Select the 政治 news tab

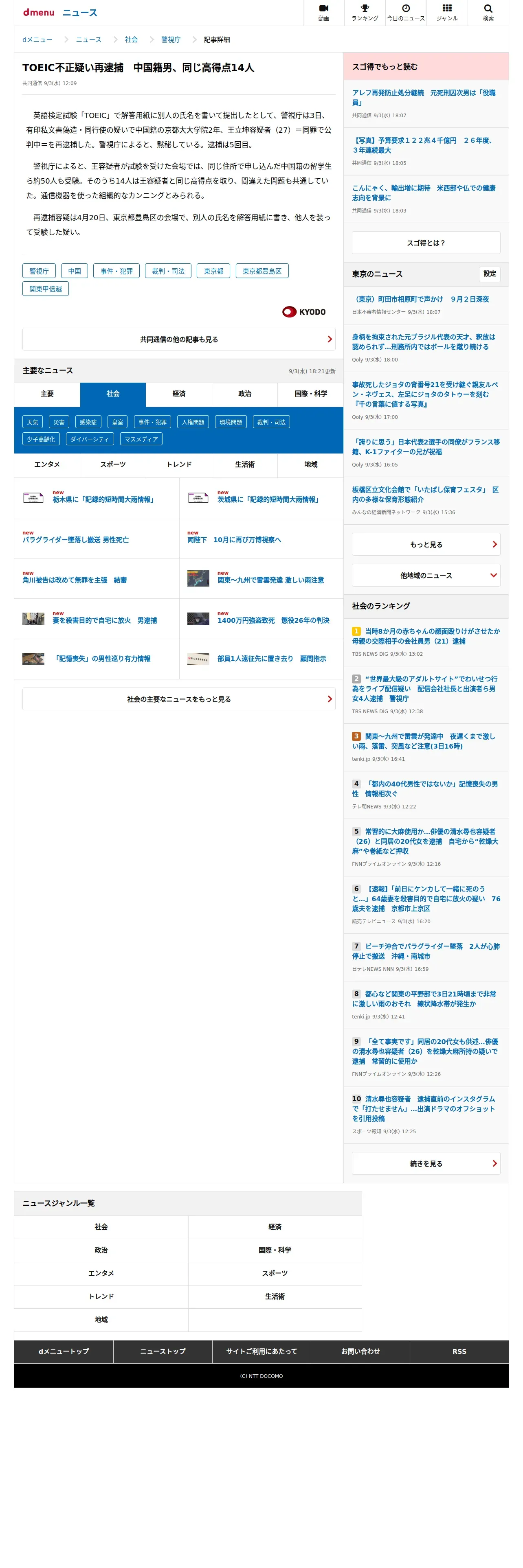click(245, 394)
